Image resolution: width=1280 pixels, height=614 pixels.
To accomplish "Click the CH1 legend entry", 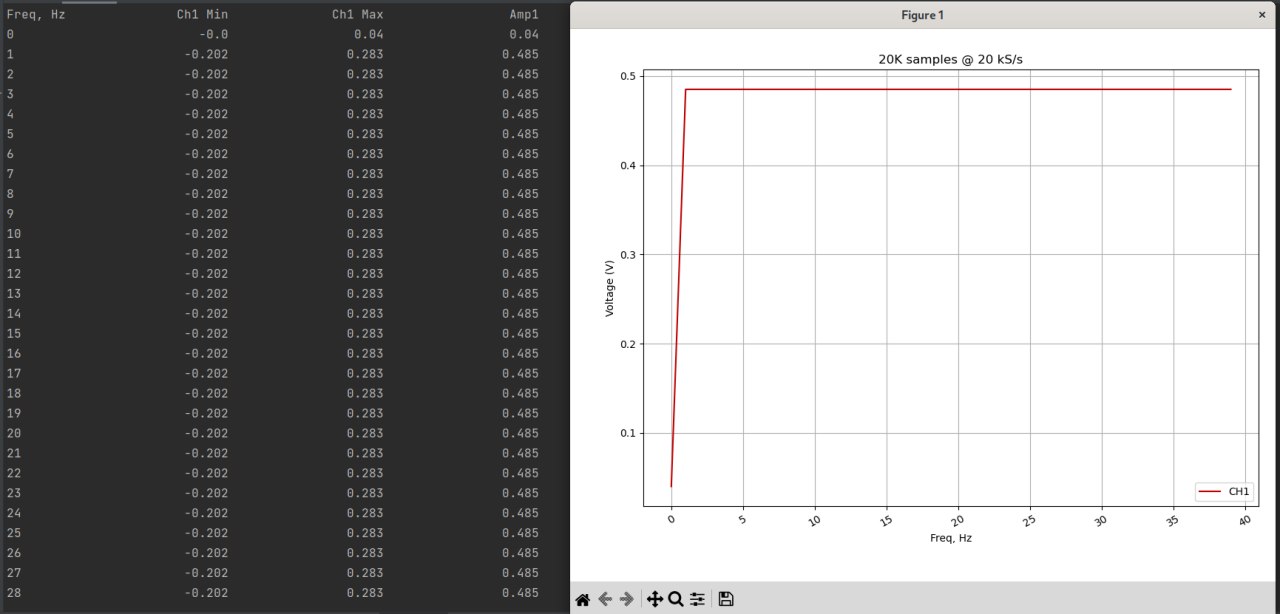I will click(x=1224, y=492).
